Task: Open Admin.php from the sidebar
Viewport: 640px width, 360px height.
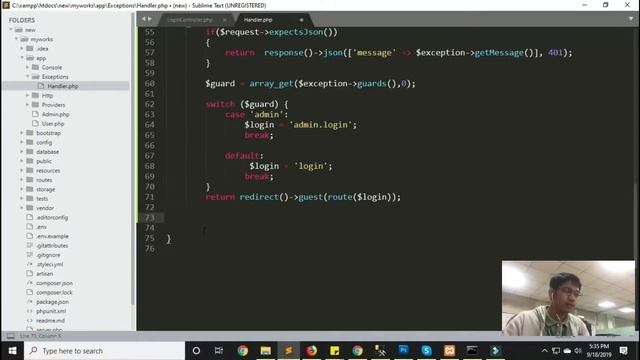Action: [56, 114]
